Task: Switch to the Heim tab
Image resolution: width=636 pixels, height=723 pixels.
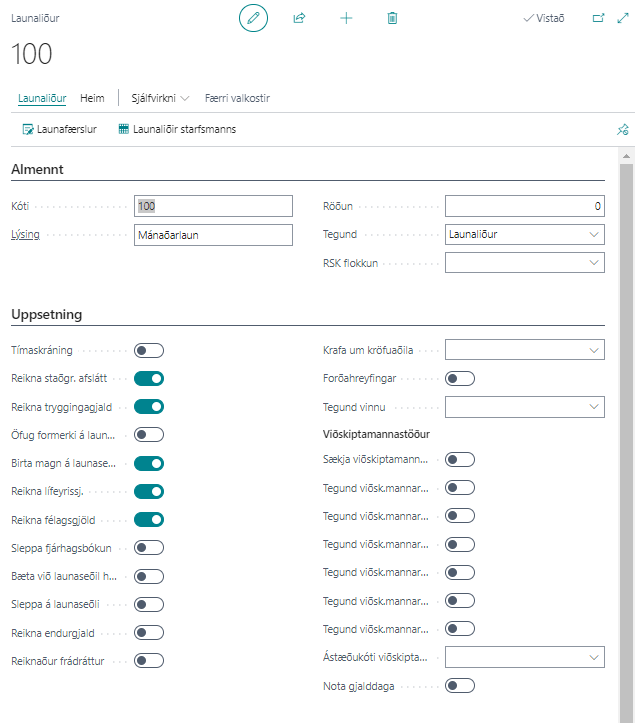Action: click(x=93, y=98)
